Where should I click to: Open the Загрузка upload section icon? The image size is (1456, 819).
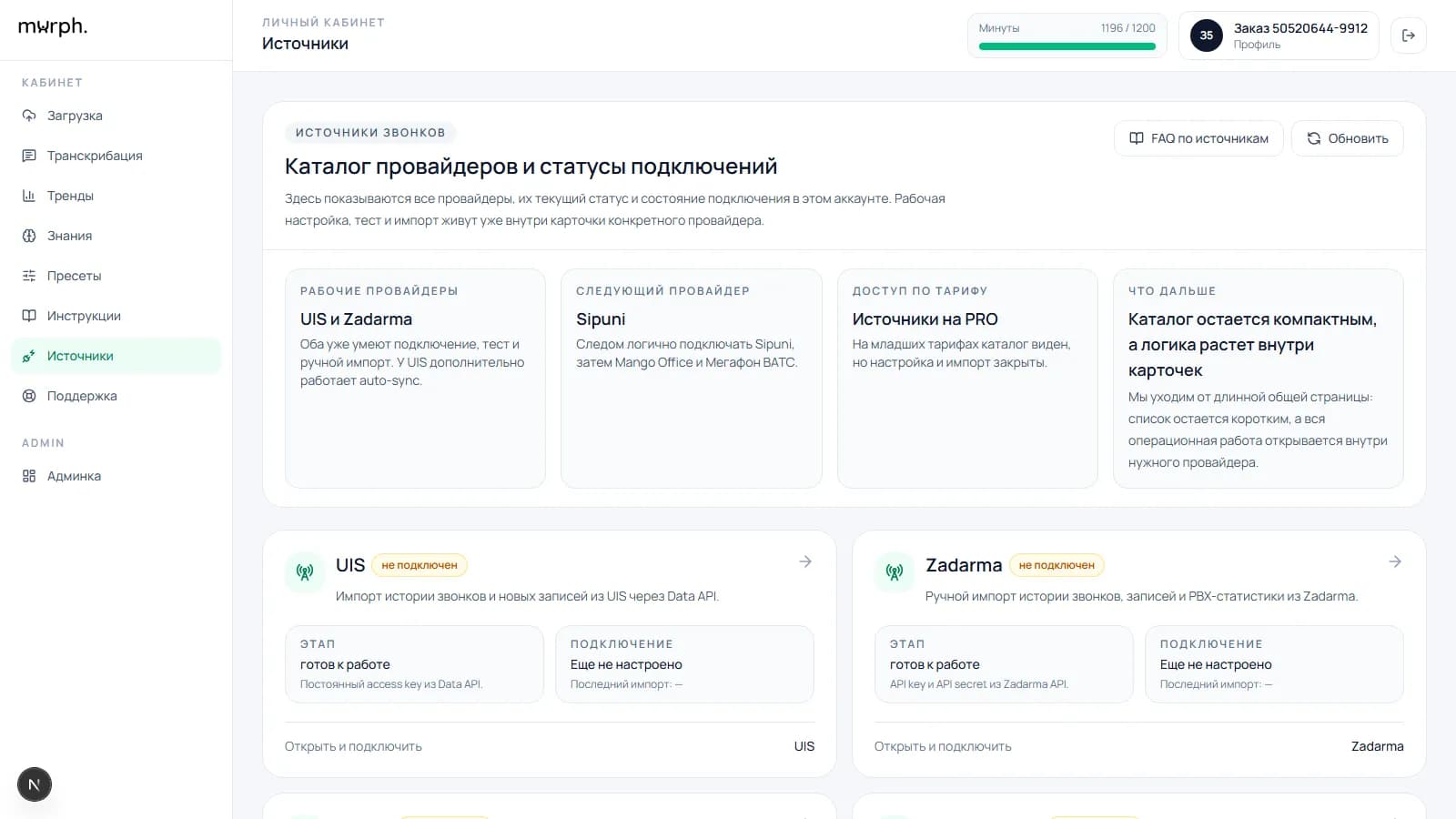[29, 116]
